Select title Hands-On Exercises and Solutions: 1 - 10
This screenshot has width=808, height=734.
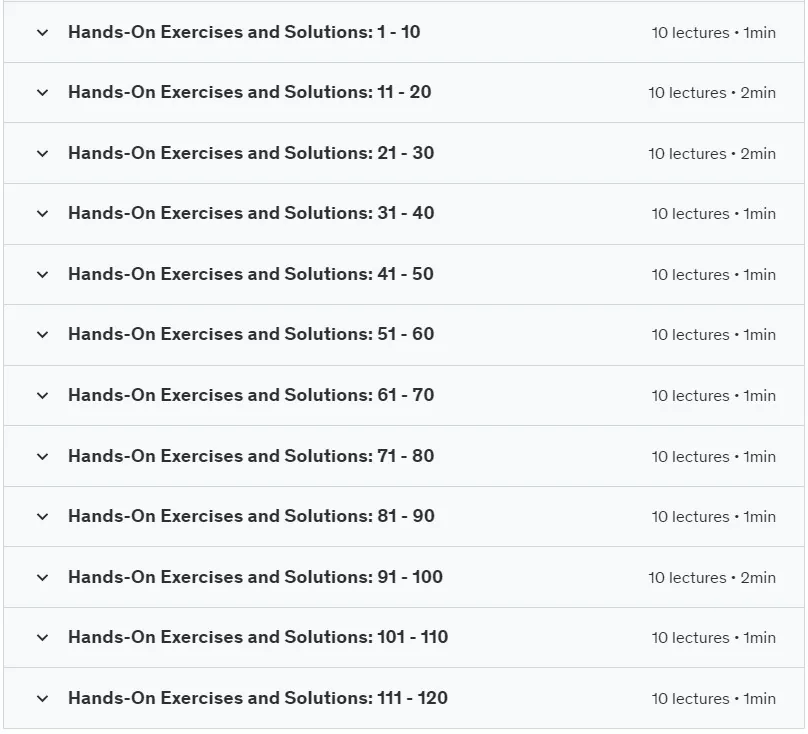click(244, 32)
